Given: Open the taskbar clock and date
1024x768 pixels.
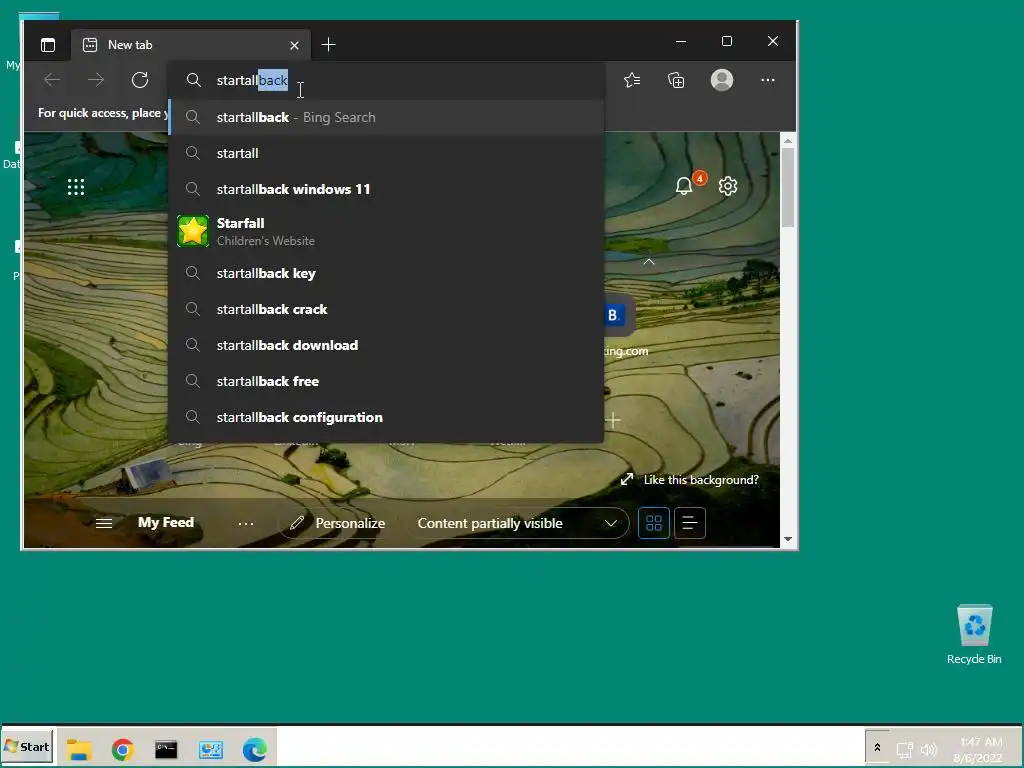Looking at the screenshot, I should (x=980, y=750).
